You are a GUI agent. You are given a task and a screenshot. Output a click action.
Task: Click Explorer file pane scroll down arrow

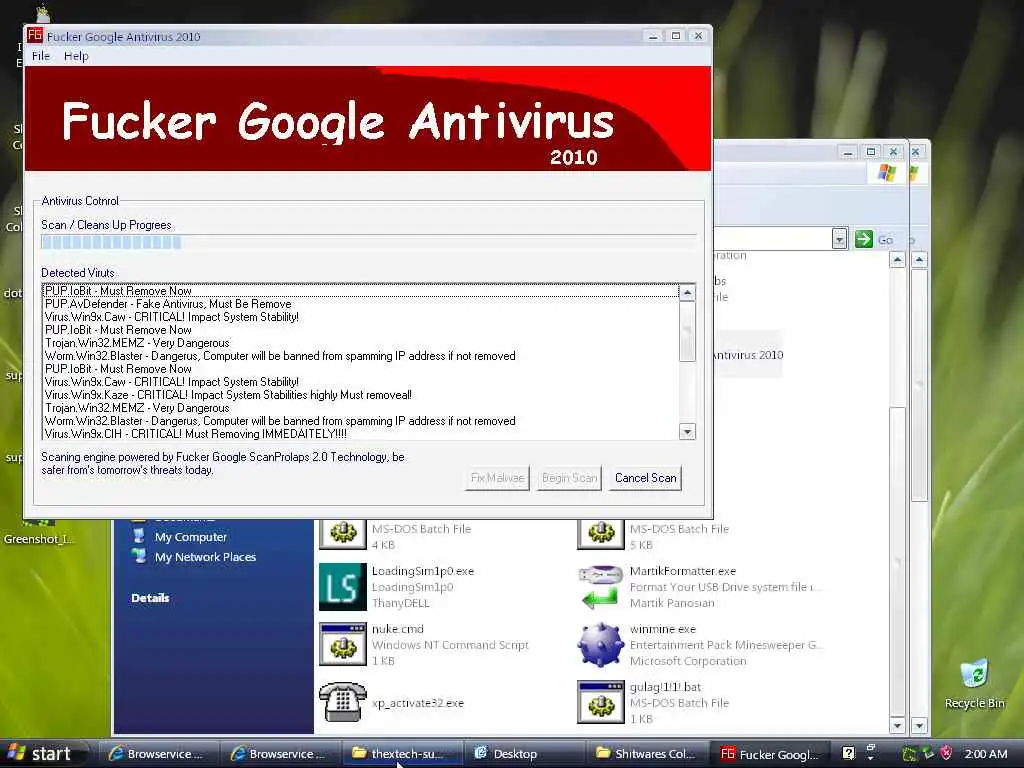point(897,725)
